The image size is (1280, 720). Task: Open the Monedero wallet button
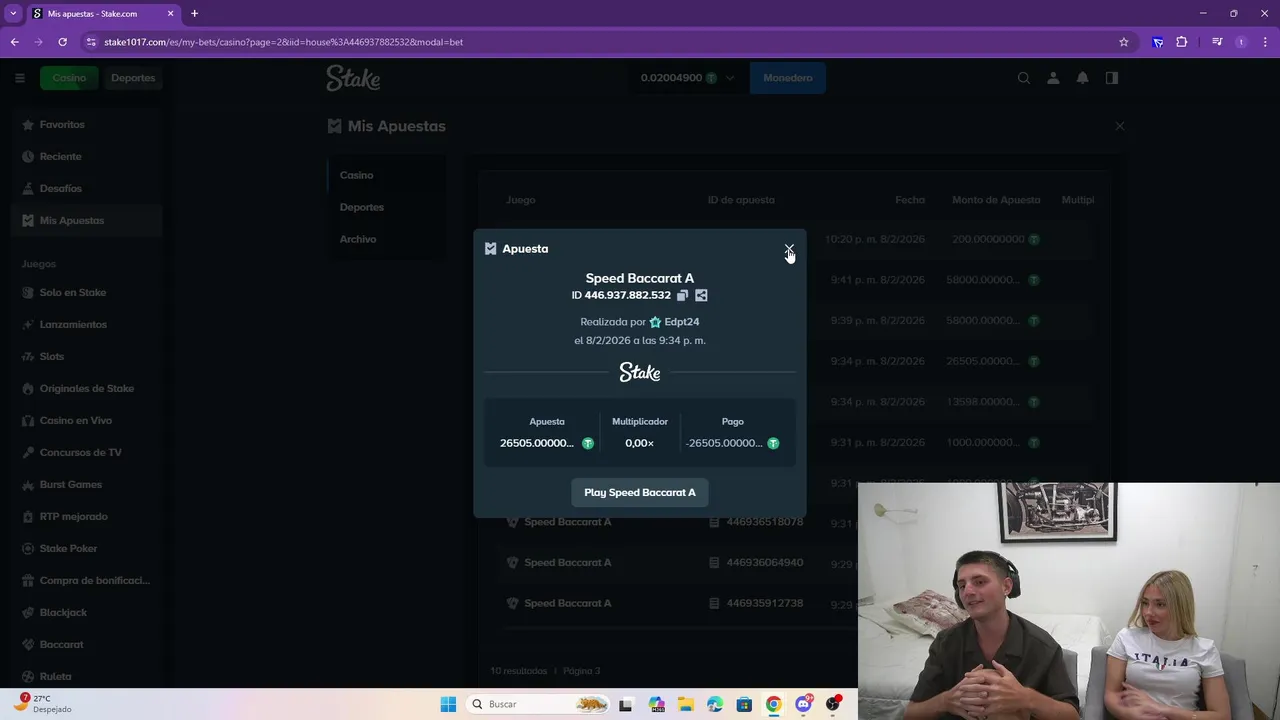pyautogui.click(x=788, y=78)
